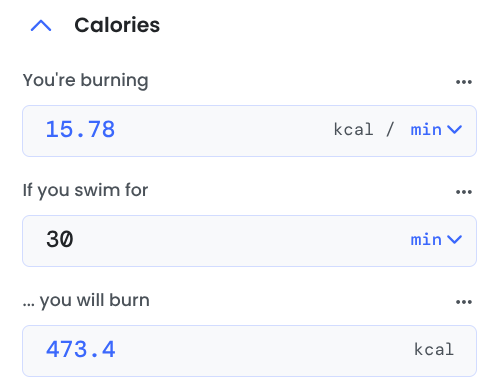Open the min unit selector for swim time

pyautogui.click(x=436, y=239)
